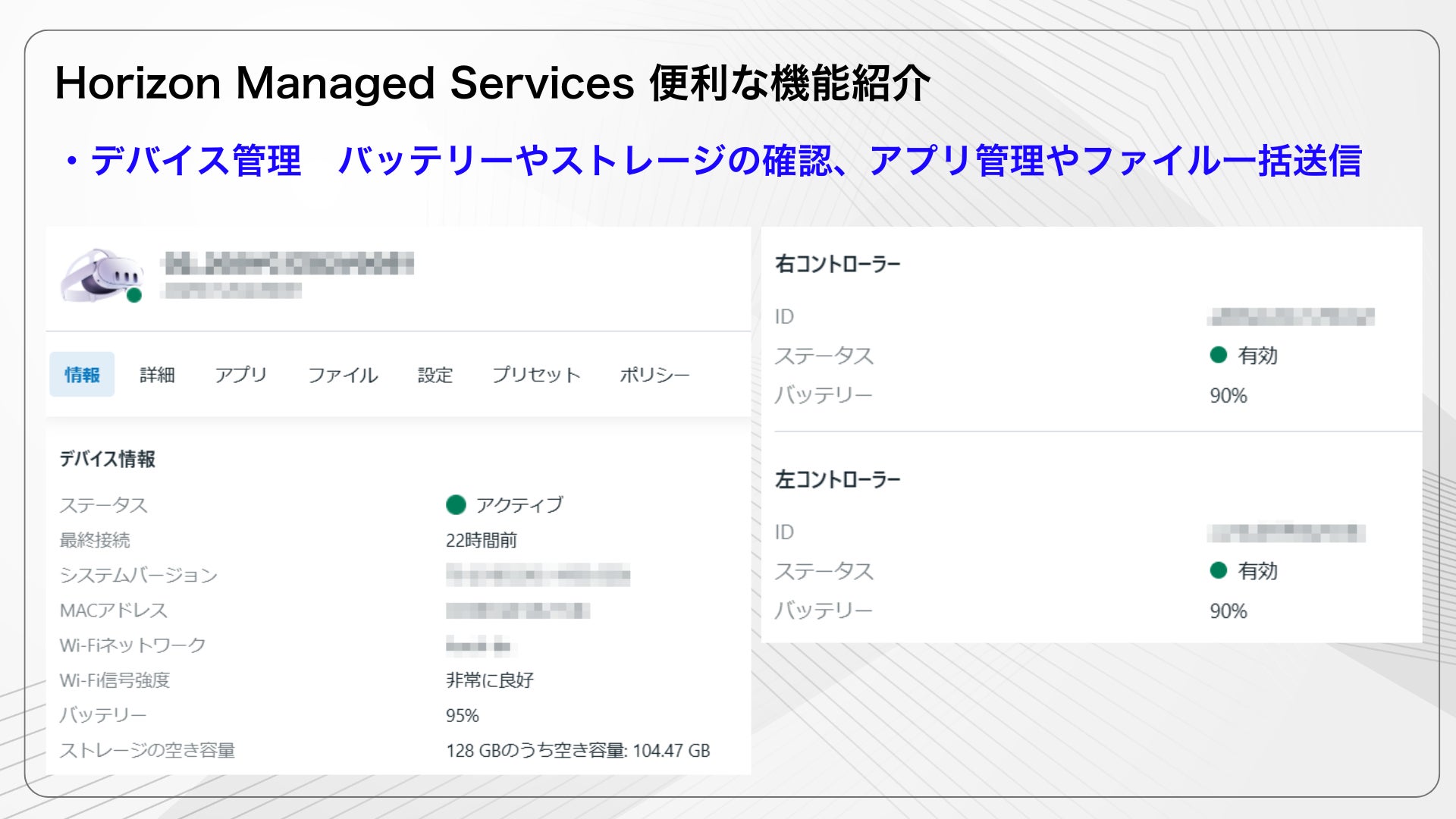Image resolution: width=1456 pixels, height=819 pixels.
Task: Open the プリセット tab
Action: pos(535,375)
